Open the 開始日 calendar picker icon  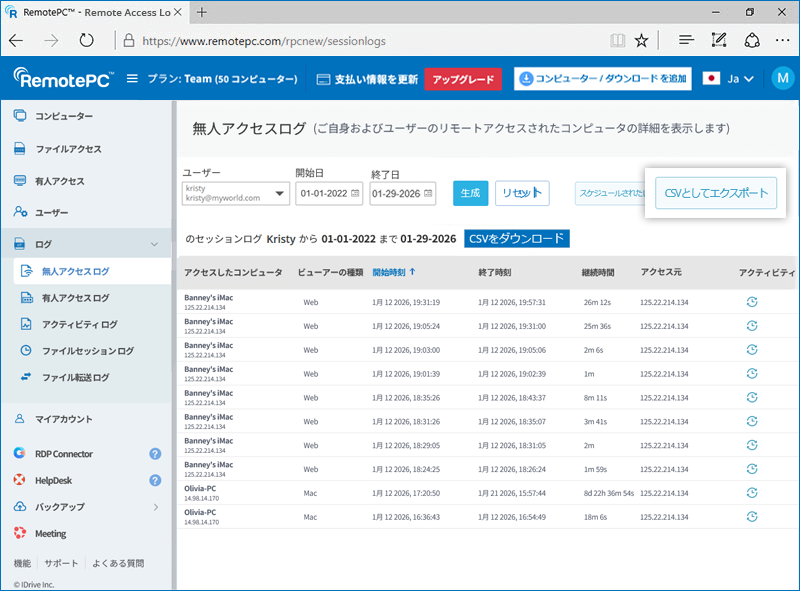357,193
